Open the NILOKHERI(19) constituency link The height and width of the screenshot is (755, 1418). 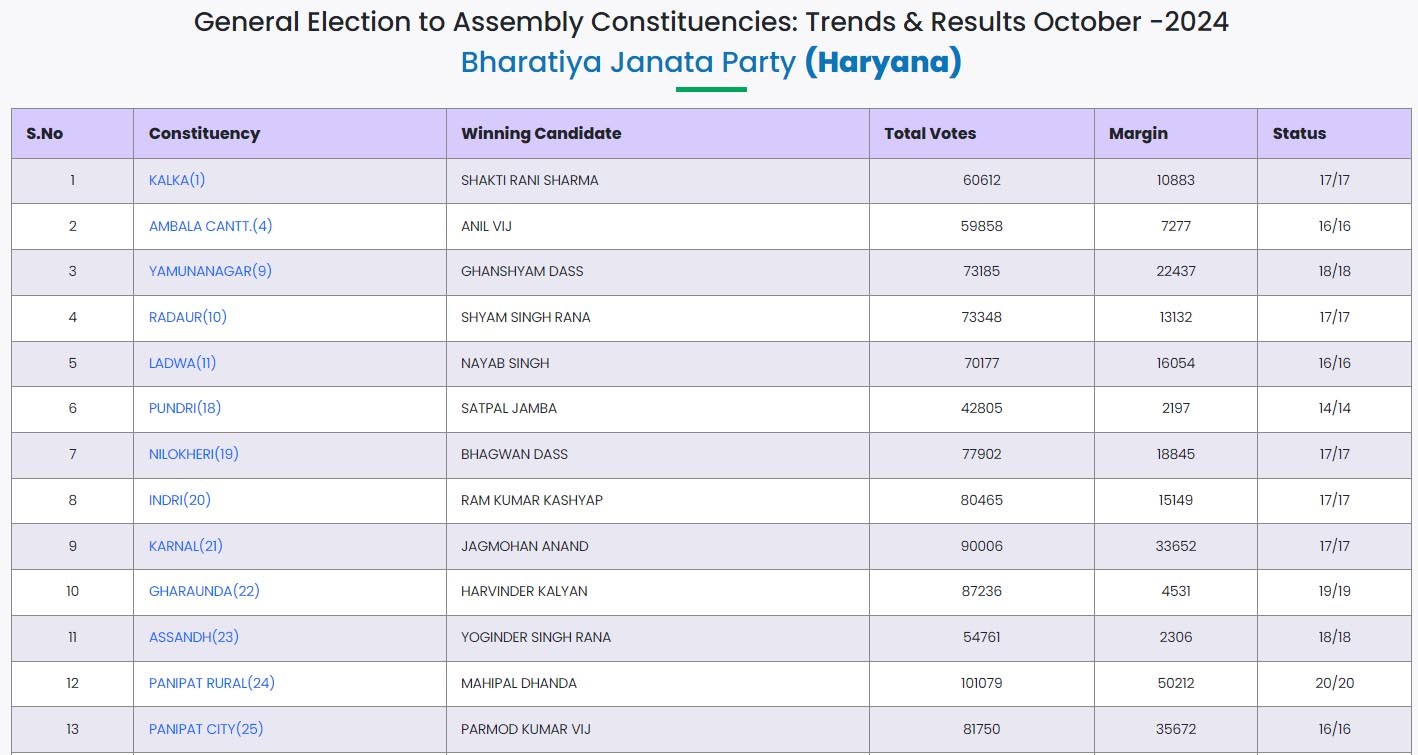(x=194, y=454)
